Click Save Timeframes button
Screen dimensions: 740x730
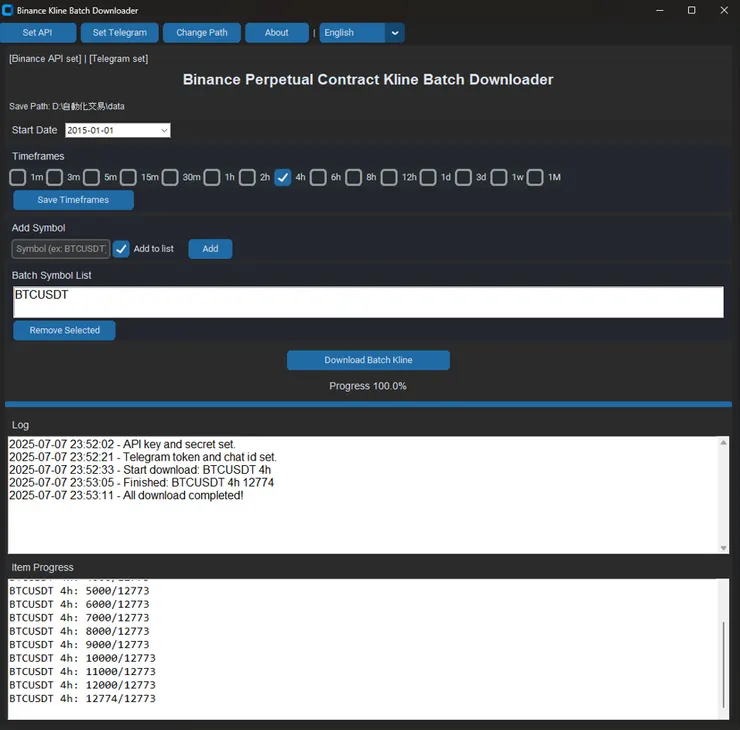point(73,200)
